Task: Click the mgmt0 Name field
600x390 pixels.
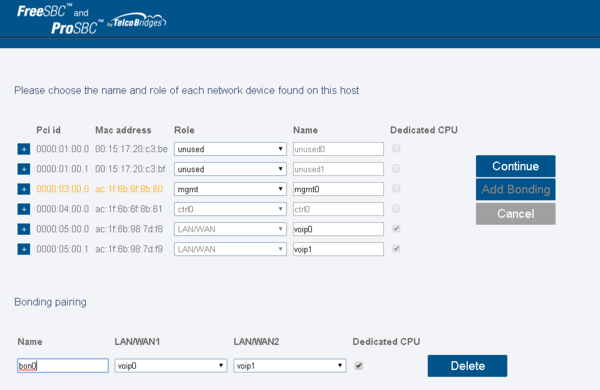Action: click(x=338, y=189)
